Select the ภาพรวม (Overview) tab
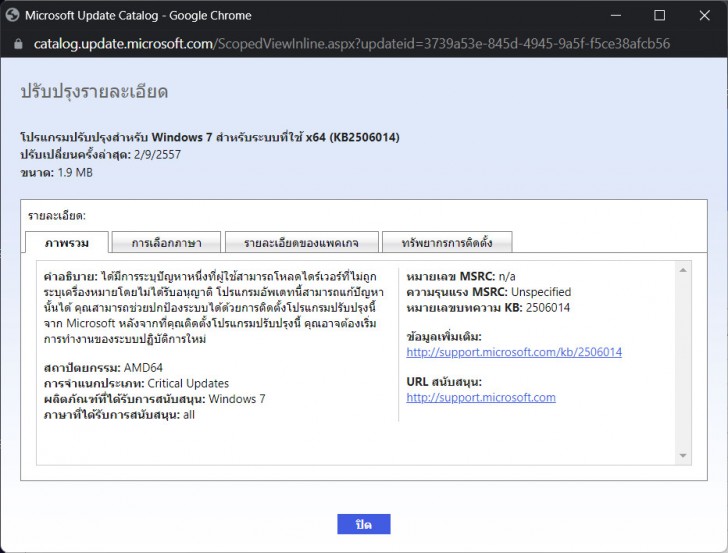Image resolution: width=728 pixels, height=553 pixels. [x=67, y=242]
